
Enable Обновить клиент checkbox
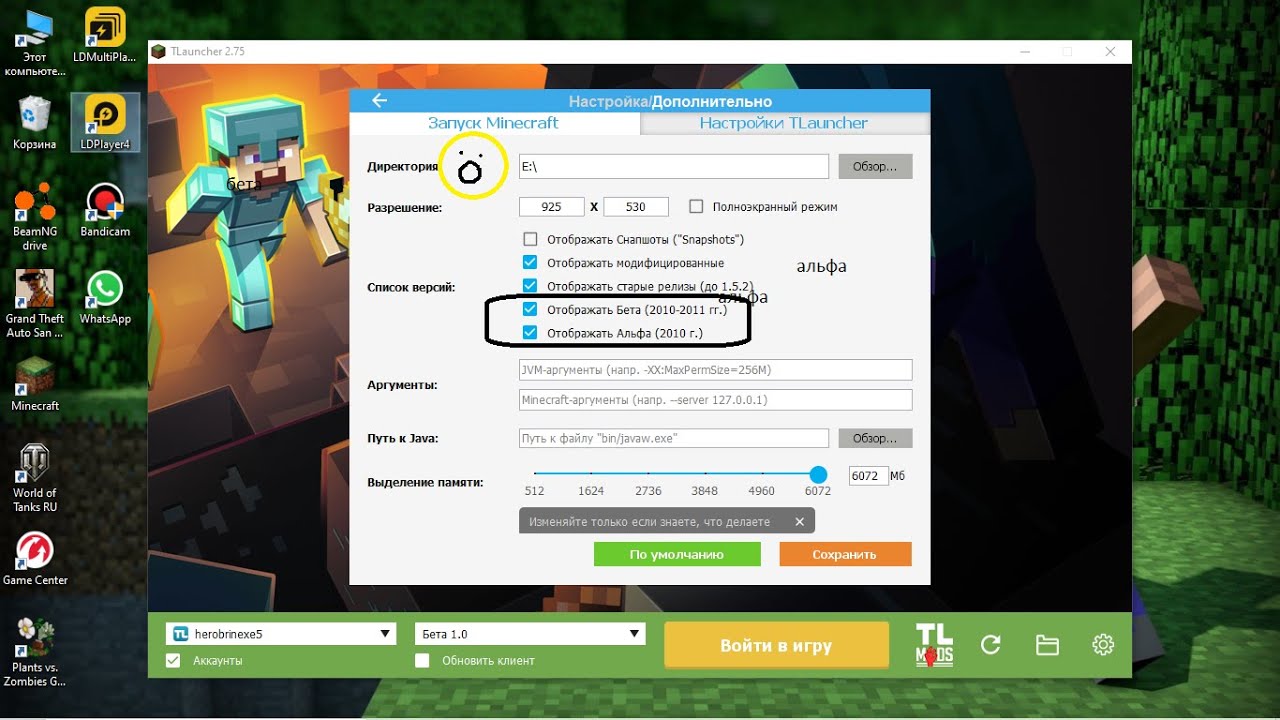[422, 660]
